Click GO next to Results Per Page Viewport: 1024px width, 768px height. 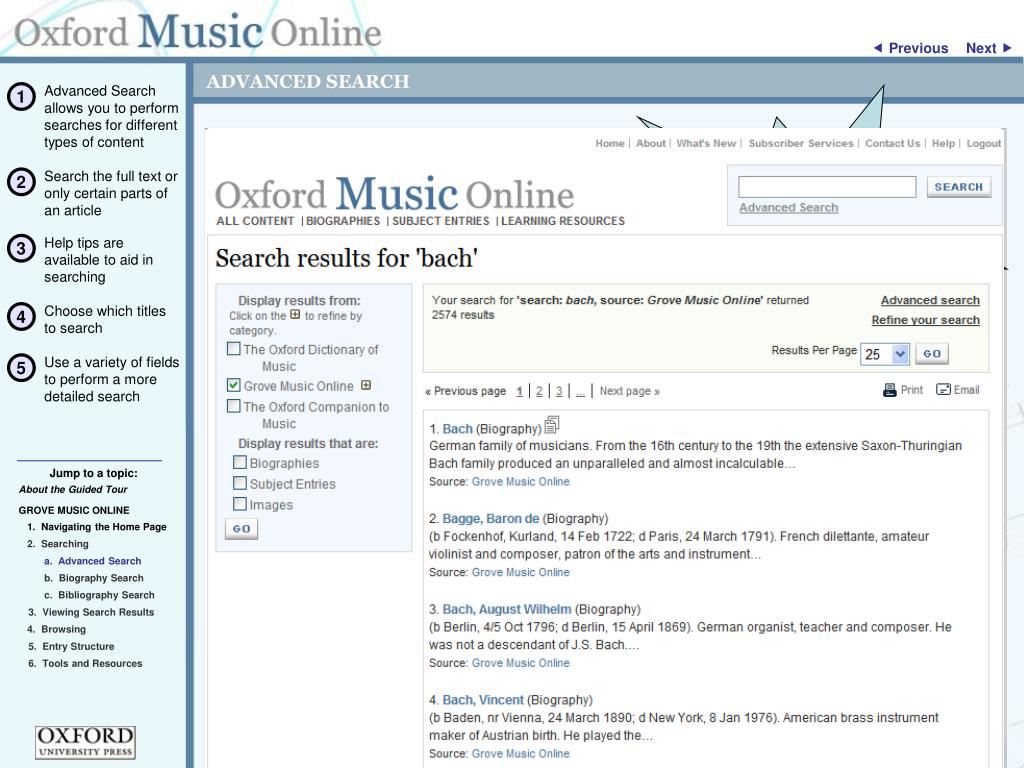point(932,353)
